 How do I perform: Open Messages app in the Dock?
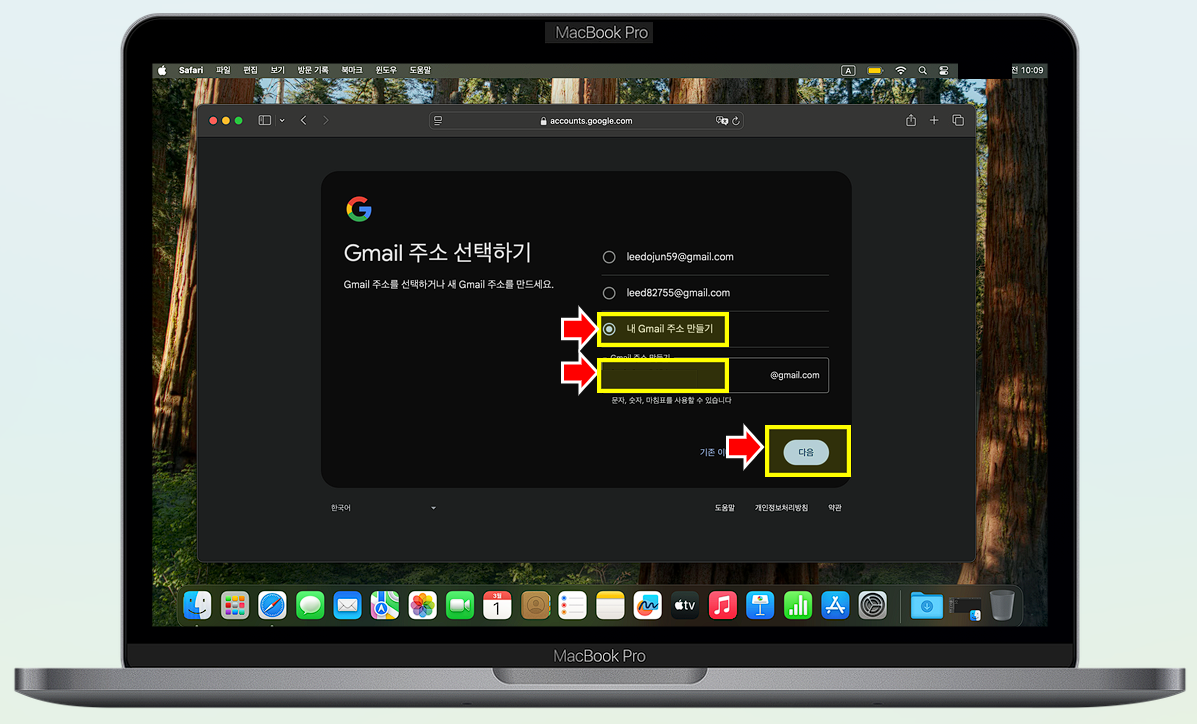(x=310, y=606)
